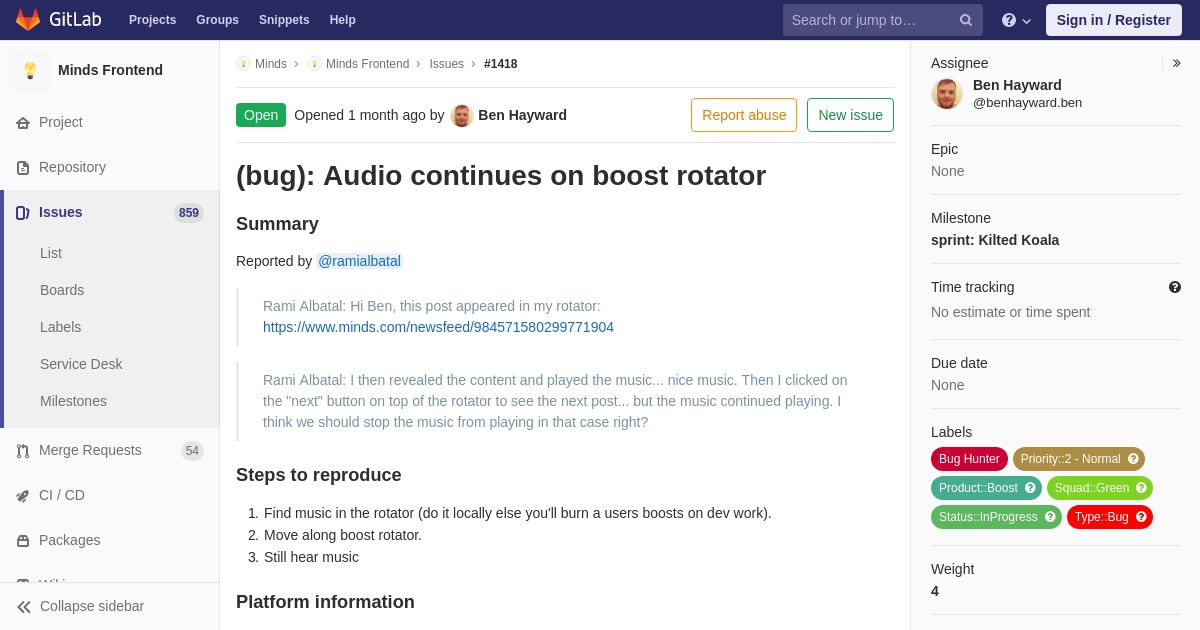Click the Product::Boost label text

(x=978, y=488)
